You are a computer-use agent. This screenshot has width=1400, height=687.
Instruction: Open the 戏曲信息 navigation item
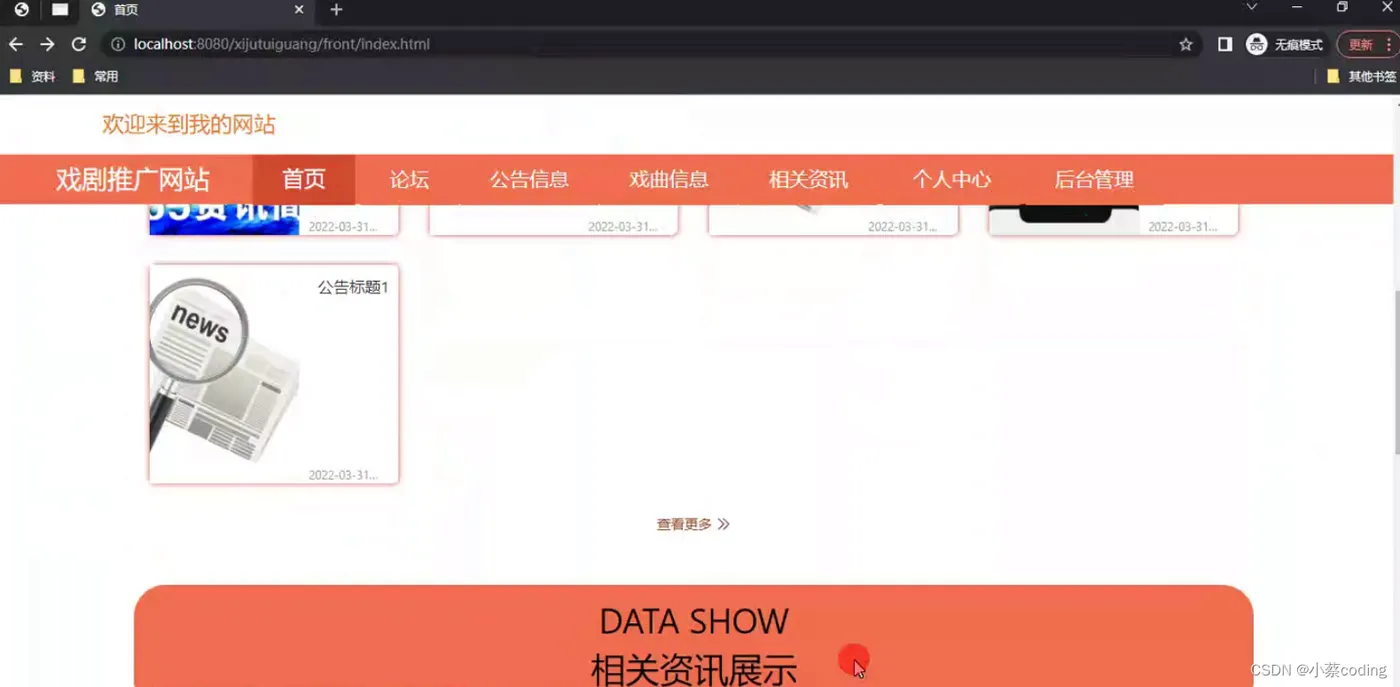click(669, 180)
